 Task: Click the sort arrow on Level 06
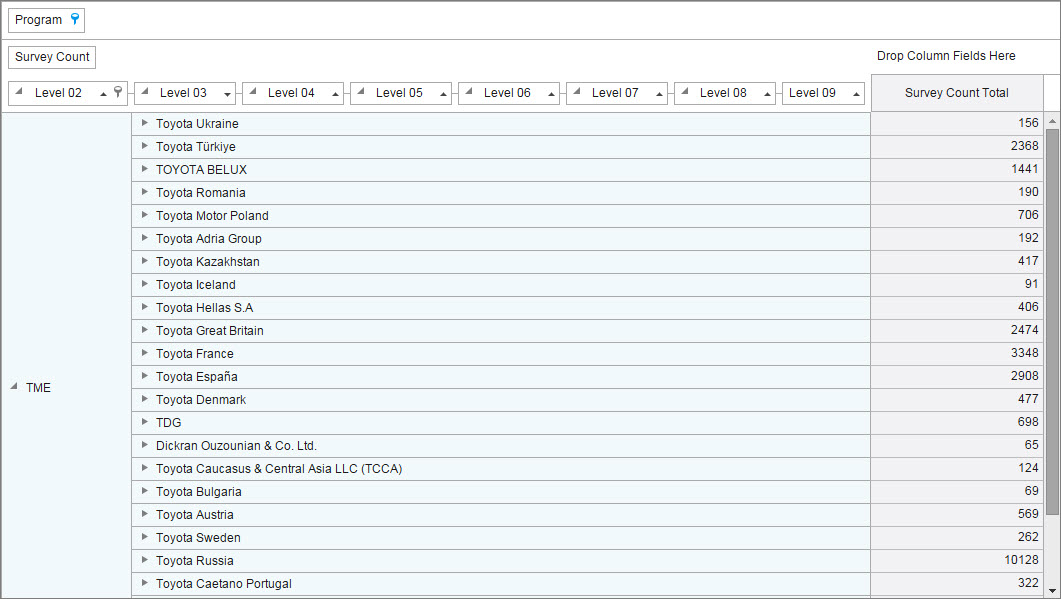coord(551,94)
